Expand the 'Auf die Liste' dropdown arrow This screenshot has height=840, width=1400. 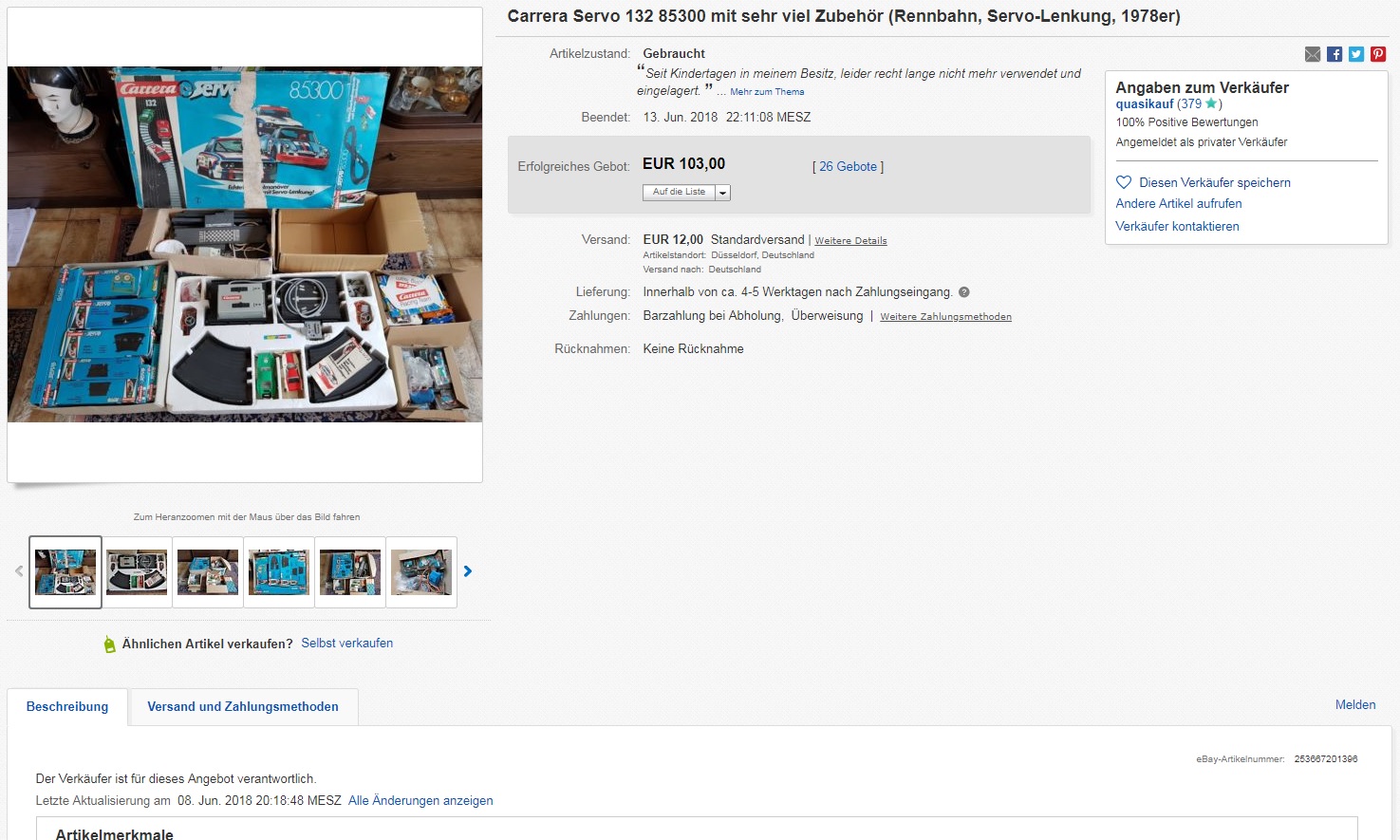tap(723, 193)
